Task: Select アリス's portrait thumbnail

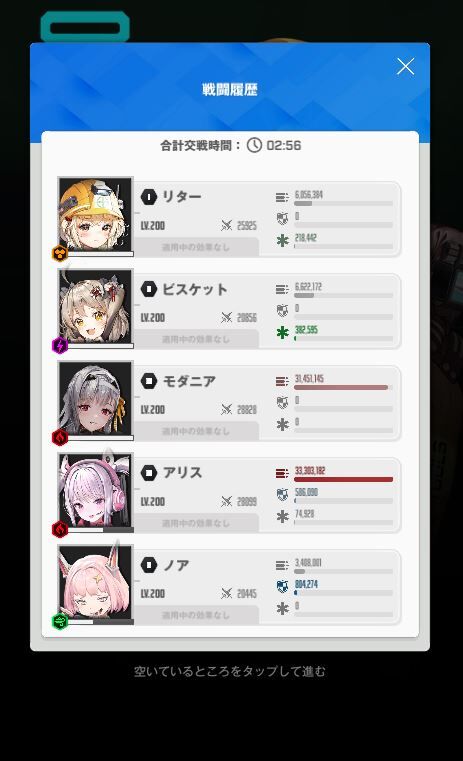Action: (95, 490)
